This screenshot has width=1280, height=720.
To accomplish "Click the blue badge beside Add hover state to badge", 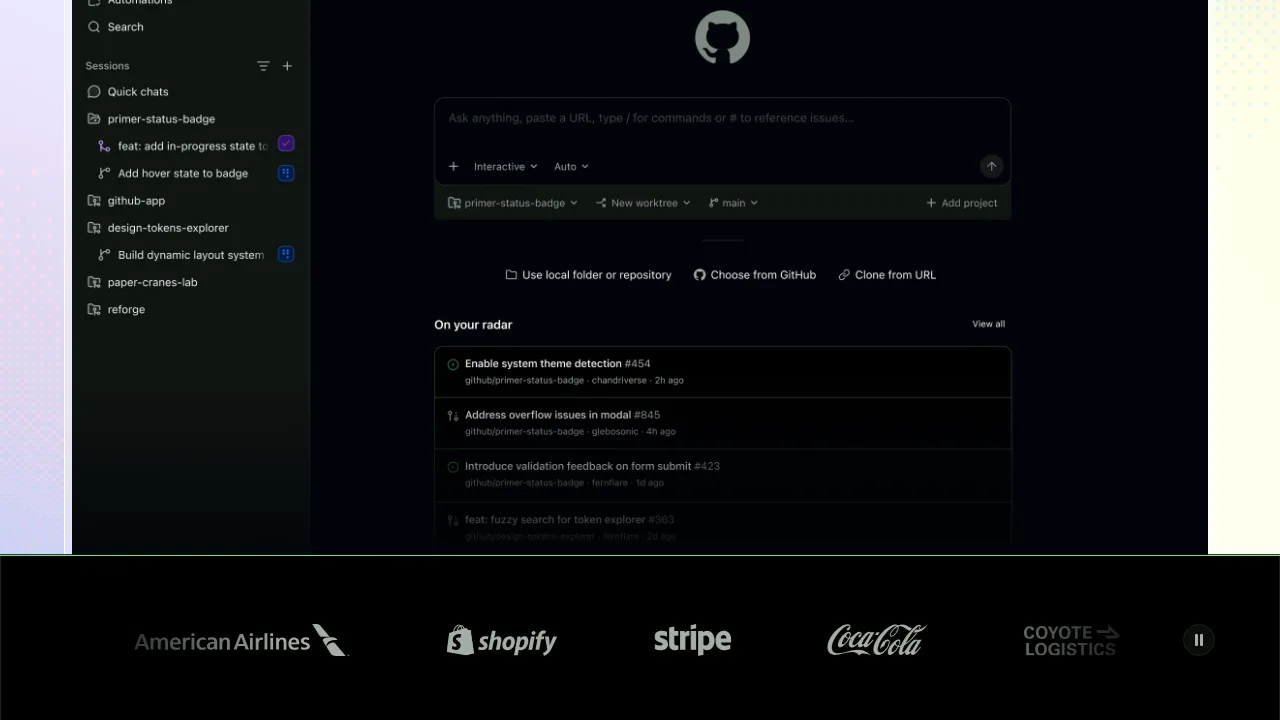I will click(286, 173).
